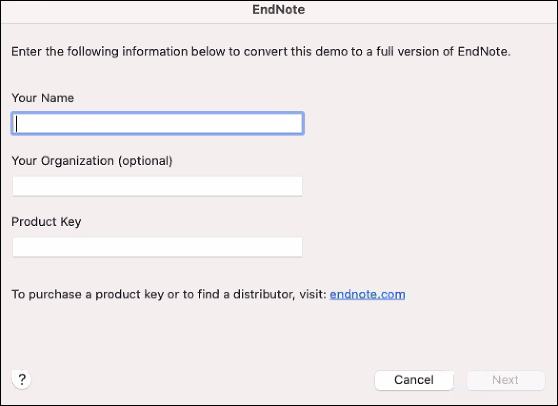The height and width of the screenshot is (406, 558).
Task: Click the "Your Name" label
Action: coord(43,98)
